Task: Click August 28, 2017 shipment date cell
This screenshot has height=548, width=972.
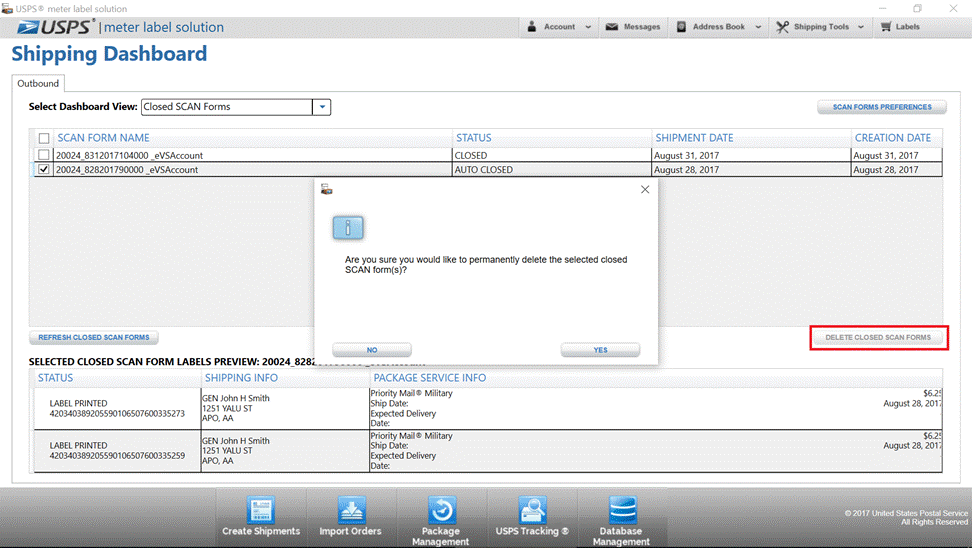Action: 751,170
